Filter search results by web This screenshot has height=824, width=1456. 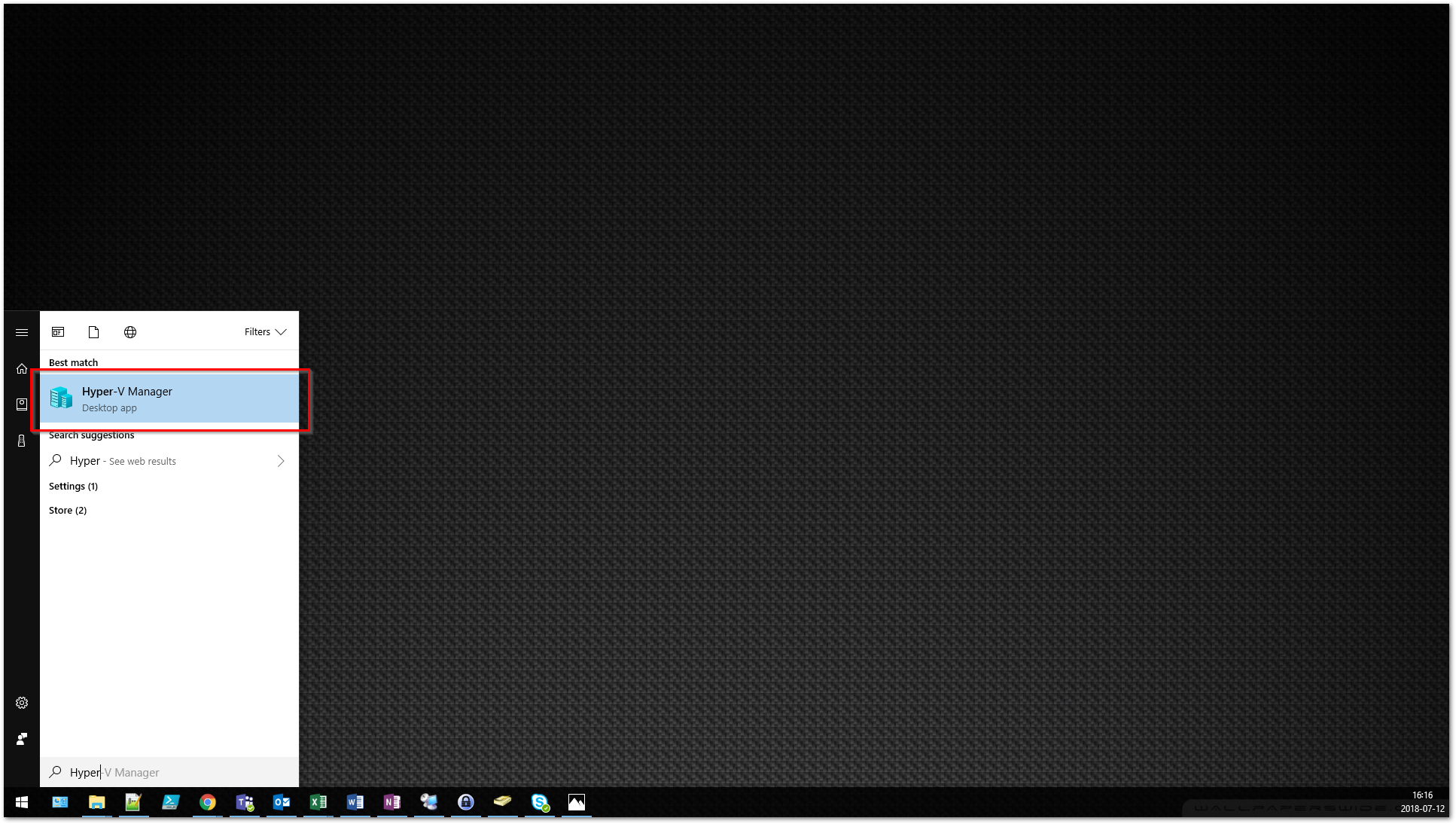pos(130,332)
